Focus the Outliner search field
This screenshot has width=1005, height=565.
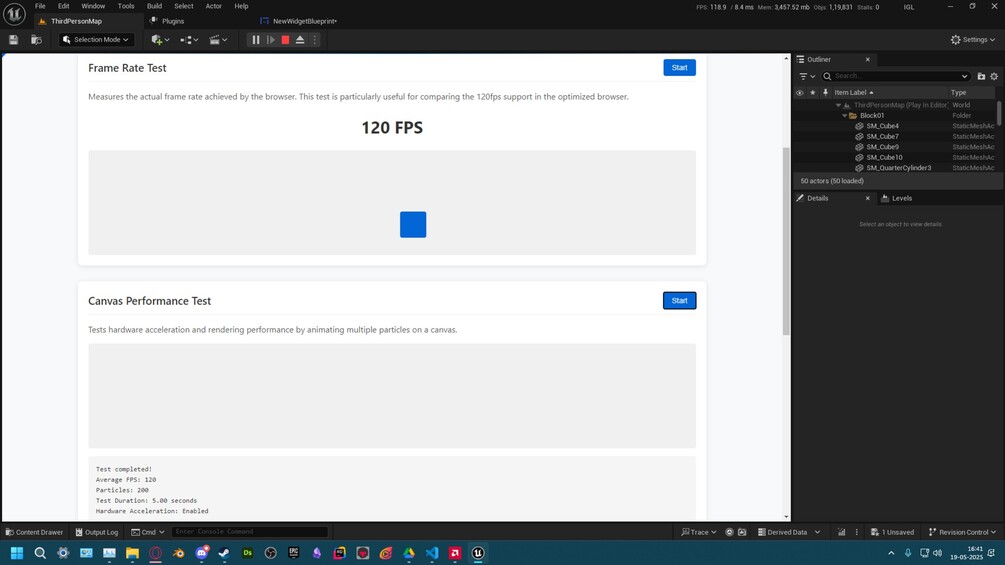click(x=895, y=76)
